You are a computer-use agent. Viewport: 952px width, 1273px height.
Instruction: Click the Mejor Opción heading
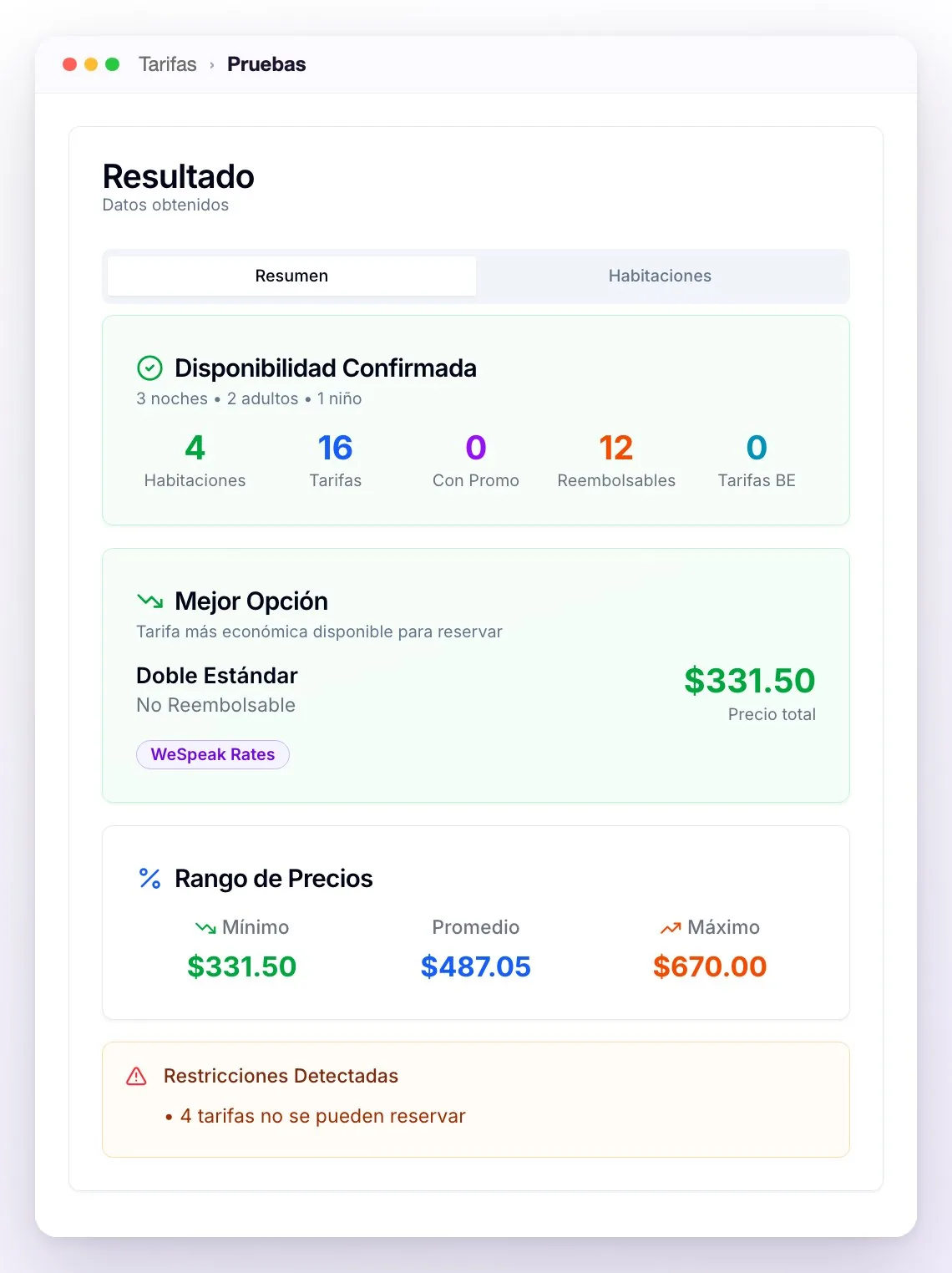click(x=251, y=601)
